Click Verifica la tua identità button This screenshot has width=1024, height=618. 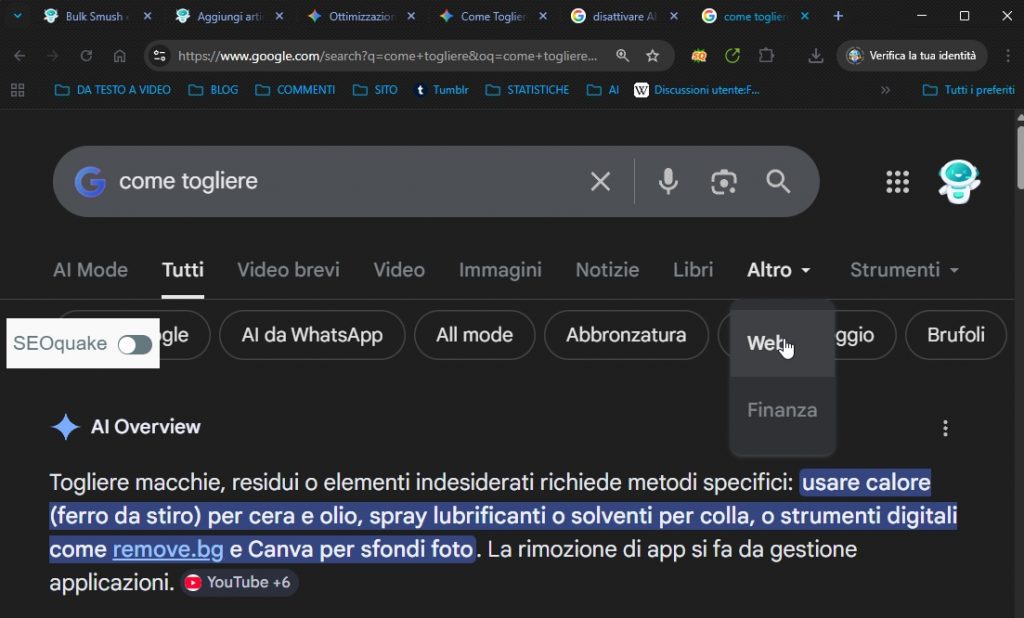(x=912, y=56)
